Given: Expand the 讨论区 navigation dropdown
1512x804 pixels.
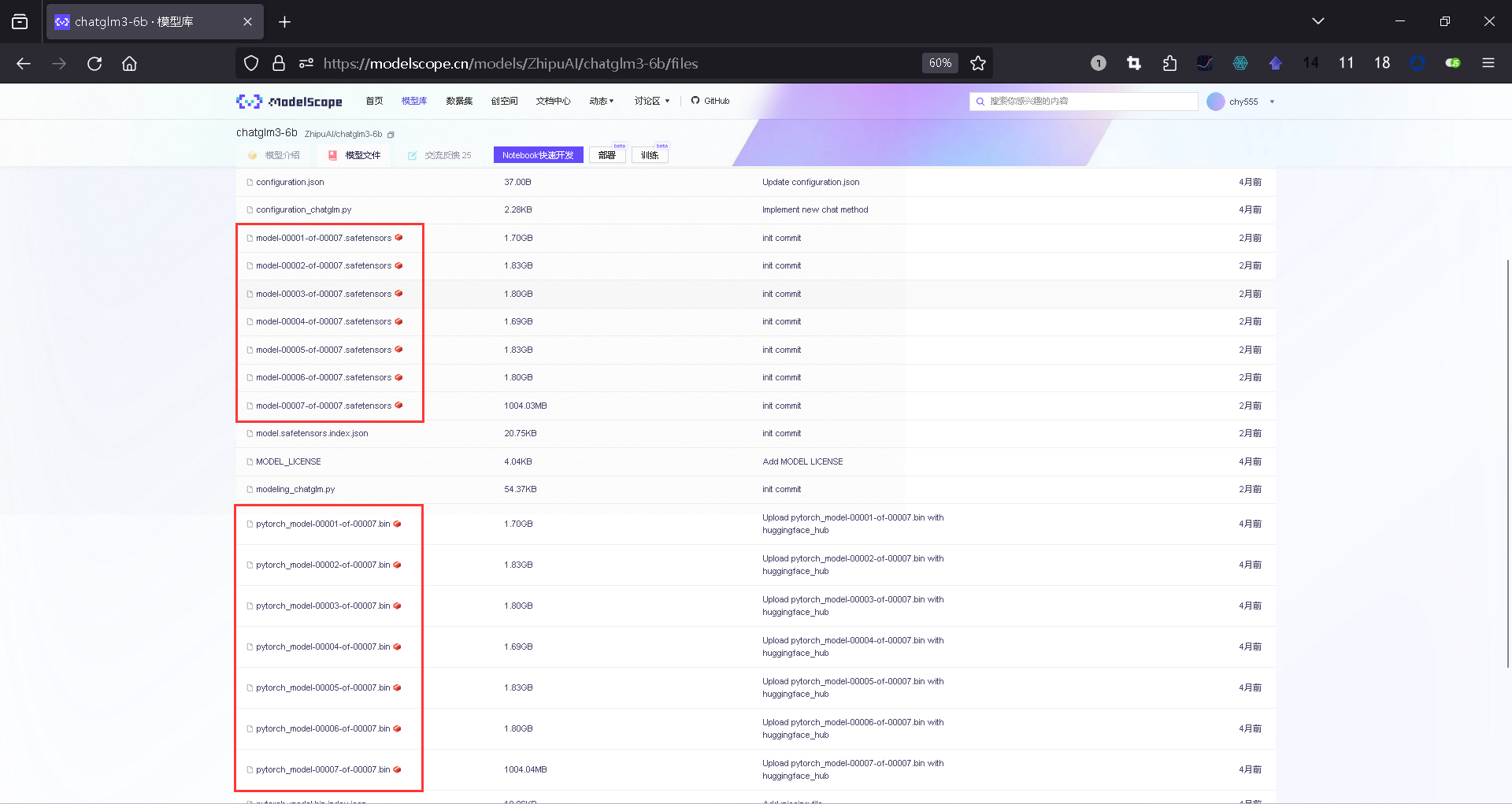Looking at the screenshot, I should [652, 101].
